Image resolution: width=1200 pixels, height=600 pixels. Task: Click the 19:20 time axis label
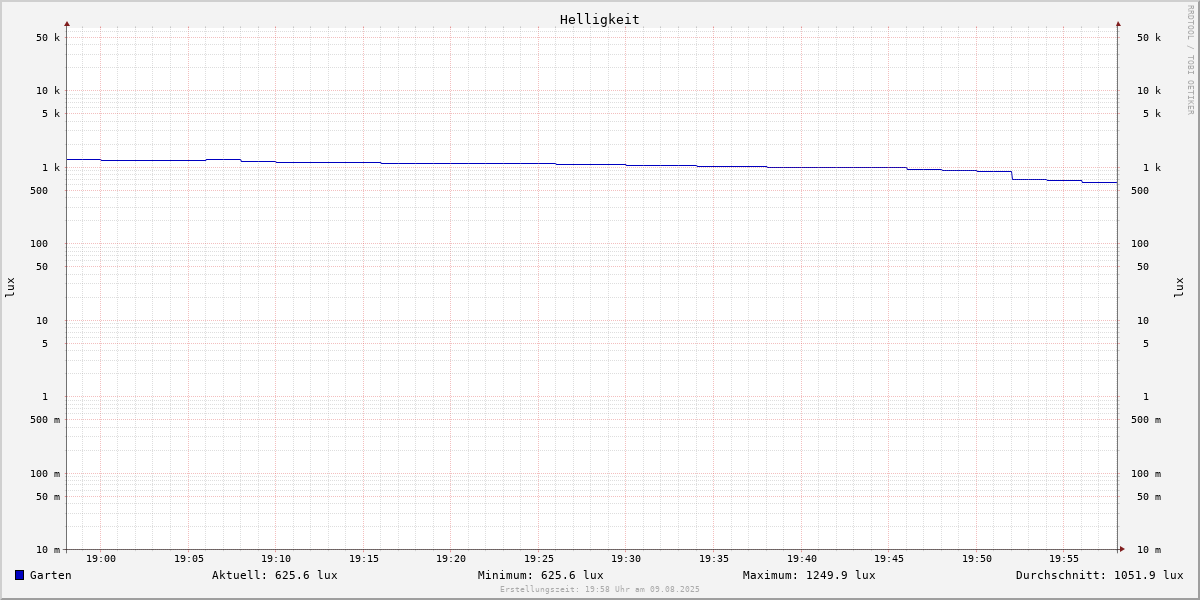[451, 559]
